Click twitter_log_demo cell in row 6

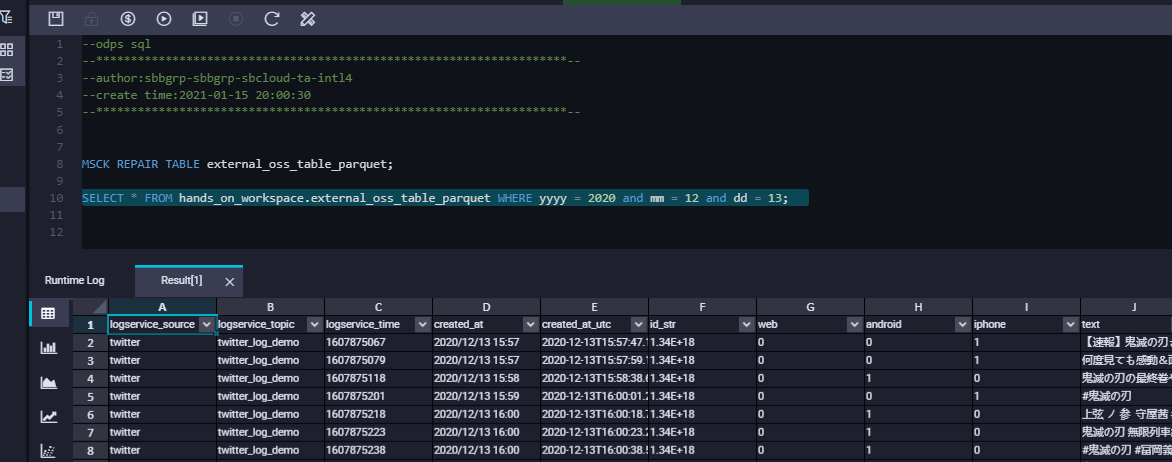click(x=271, y=414)
